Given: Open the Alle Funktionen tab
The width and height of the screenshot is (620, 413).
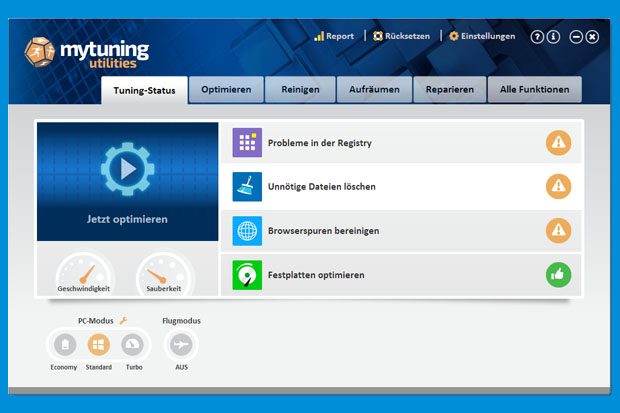Looking at the screenshot, I should [535, 89].
